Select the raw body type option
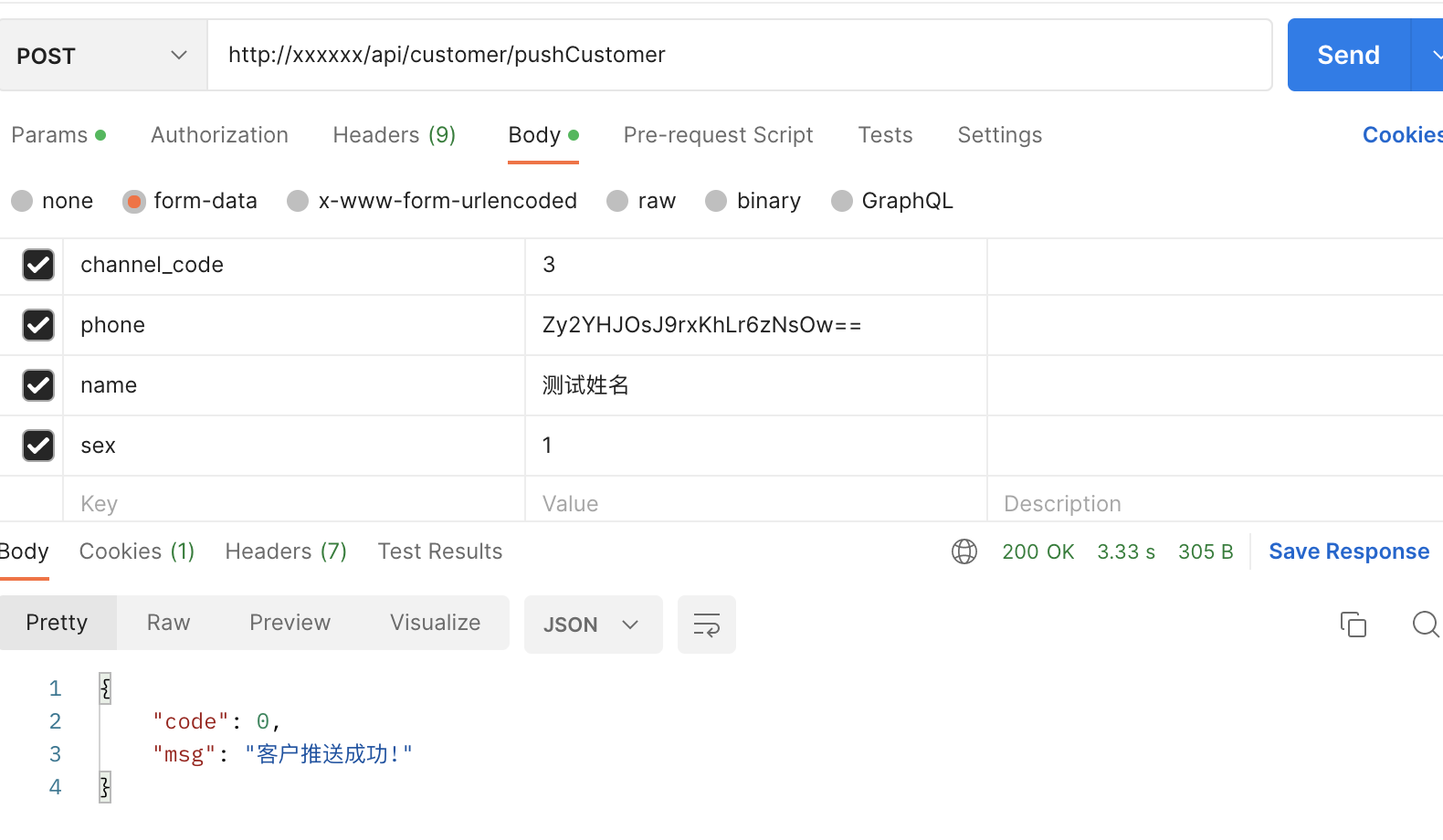Viewport: 1443px width, 840px height. pos(618,201)
